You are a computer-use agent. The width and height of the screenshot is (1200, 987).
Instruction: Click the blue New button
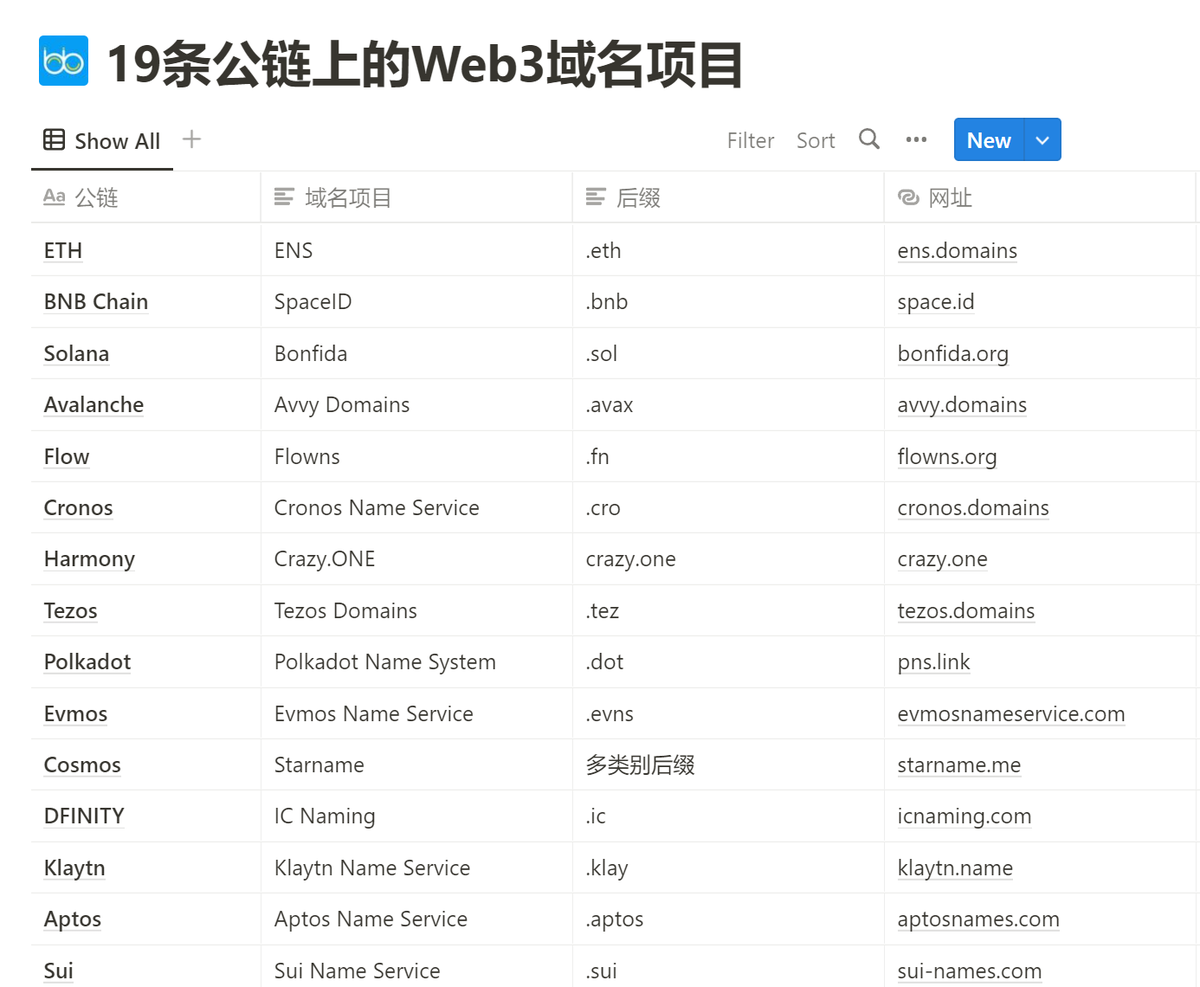pos(989,140)
